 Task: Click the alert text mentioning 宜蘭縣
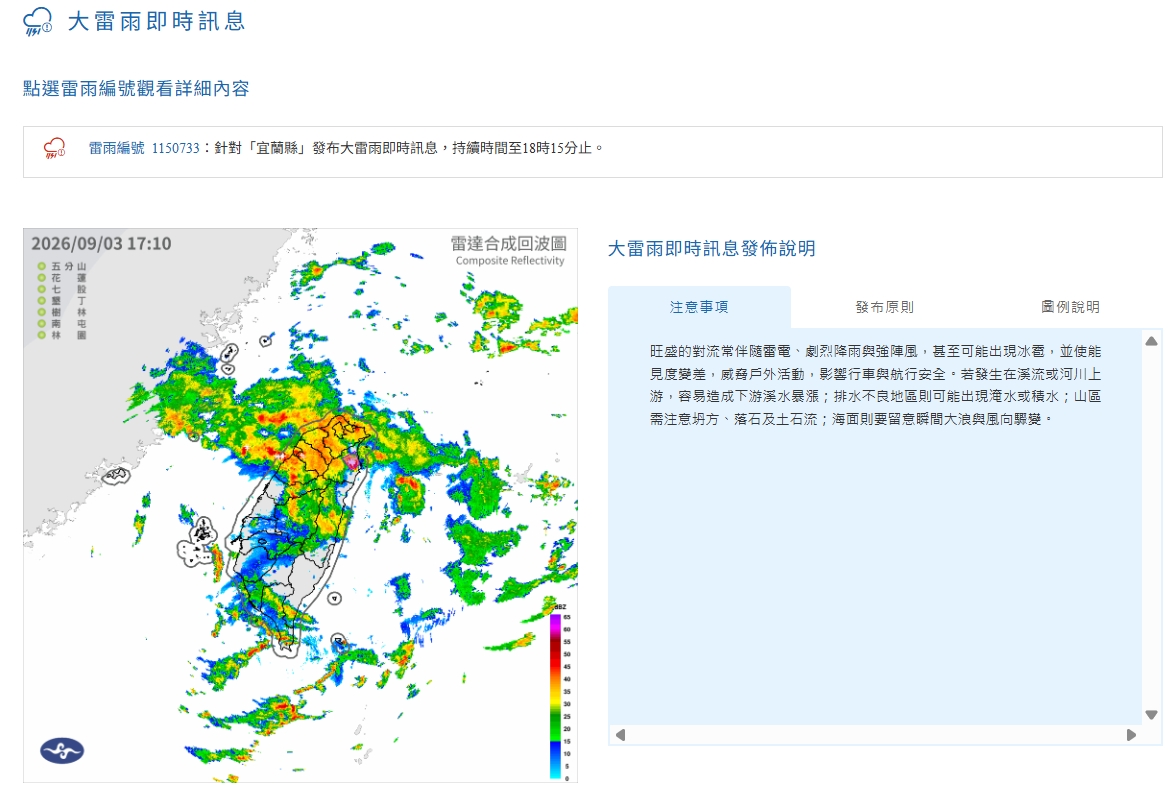(x=409, y=148)
